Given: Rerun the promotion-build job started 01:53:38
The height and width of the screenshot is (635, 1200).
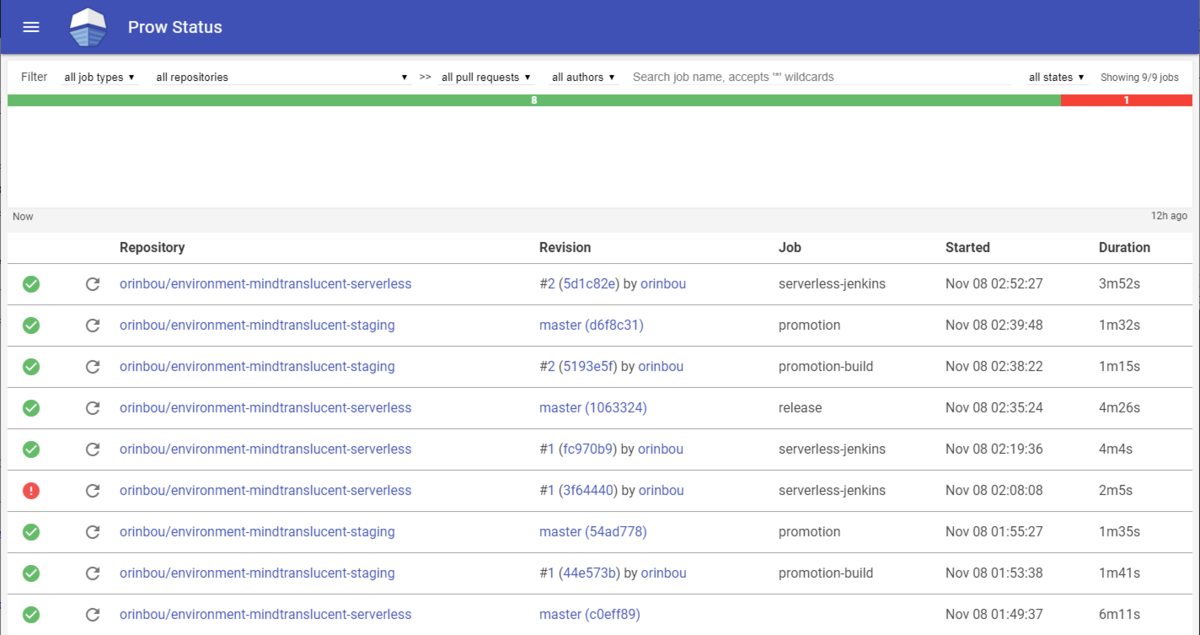Looking at the screenshot, I should 93,573.
